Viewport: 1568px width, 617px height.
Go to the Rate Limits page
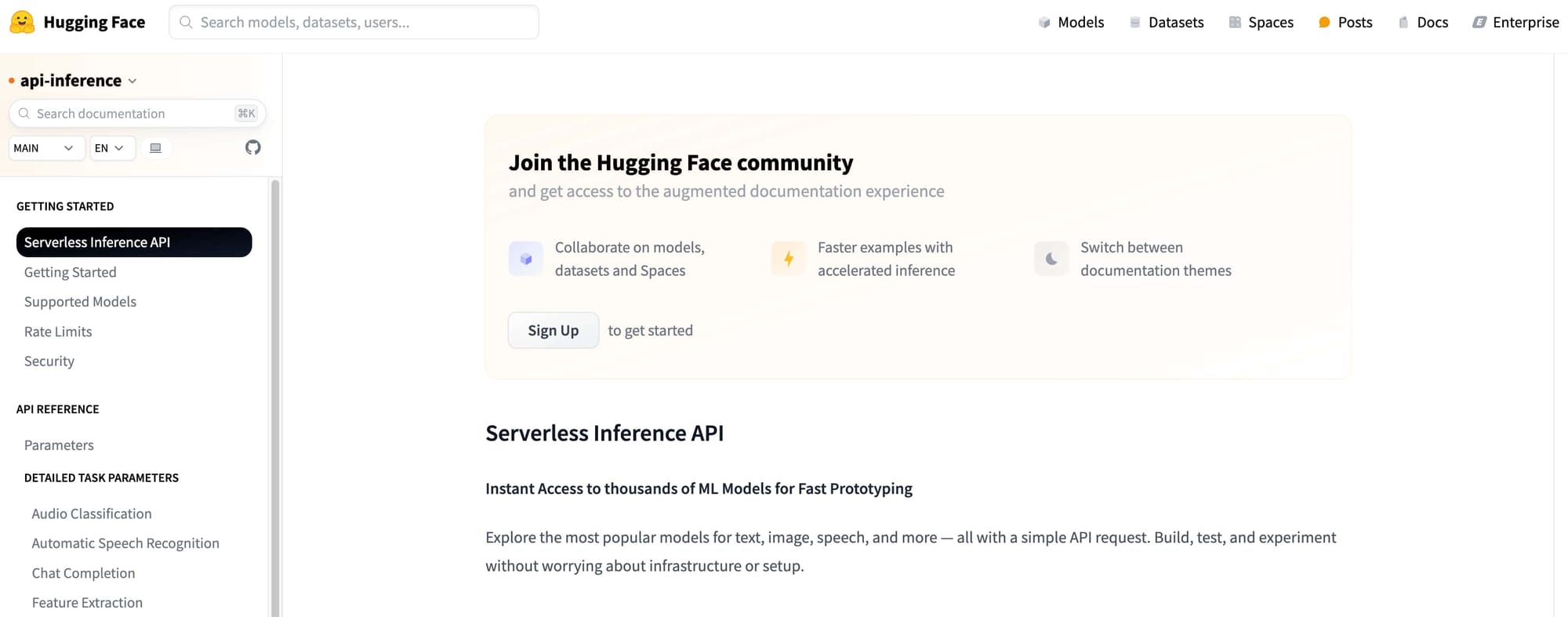58,332
